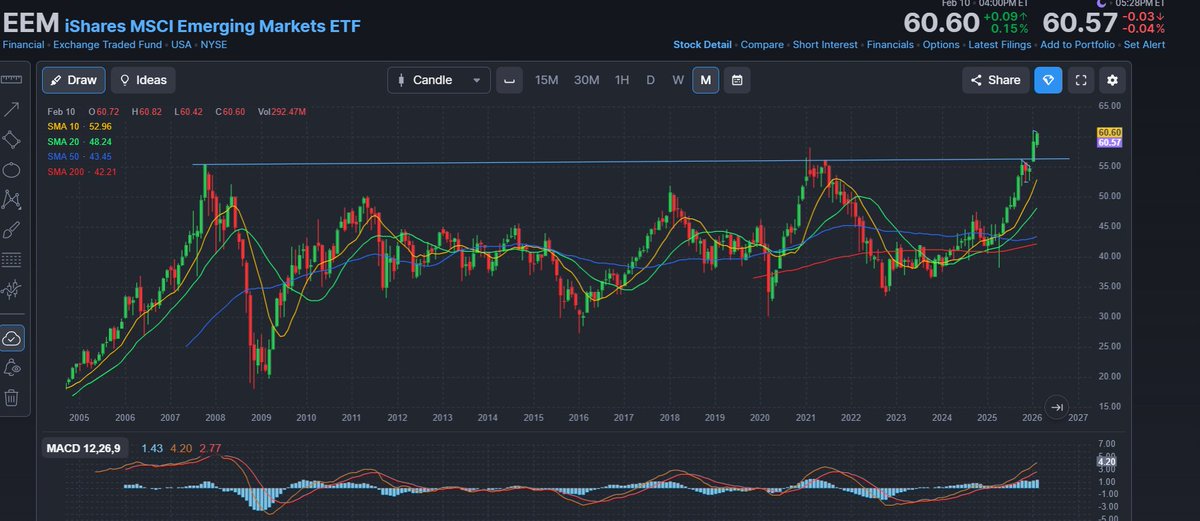Click the 4.20 MACD axis value label
This screenshot has height=521, width=1200.
point(1108,462)
